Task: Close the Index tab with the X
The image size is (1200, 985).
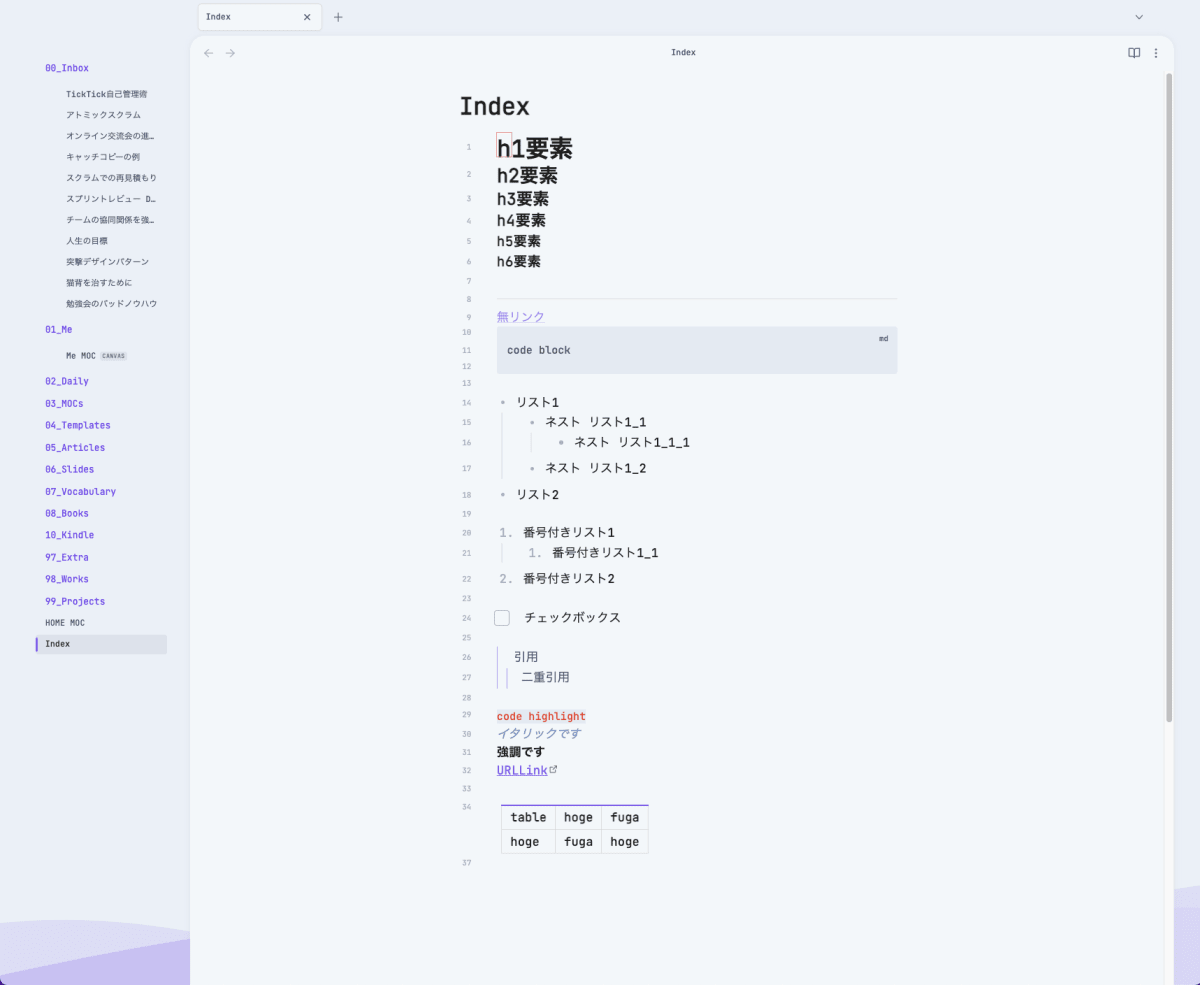Action: pos(307,16)
